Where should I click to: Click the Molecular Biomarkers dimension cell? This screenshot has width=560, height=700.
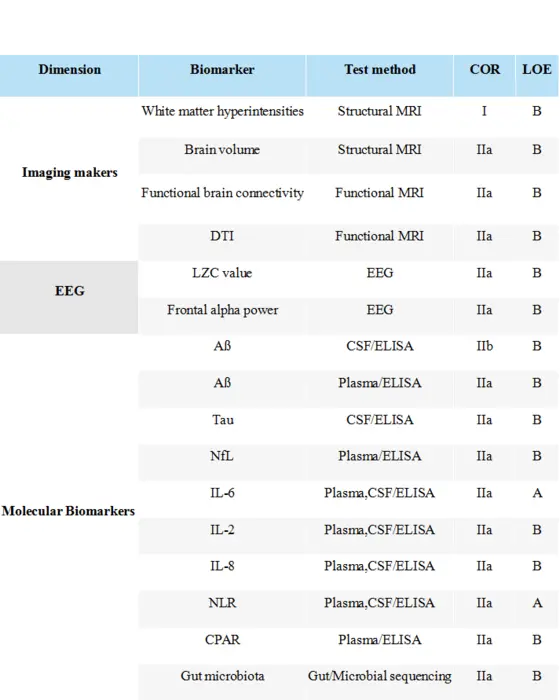click(69, 511)
